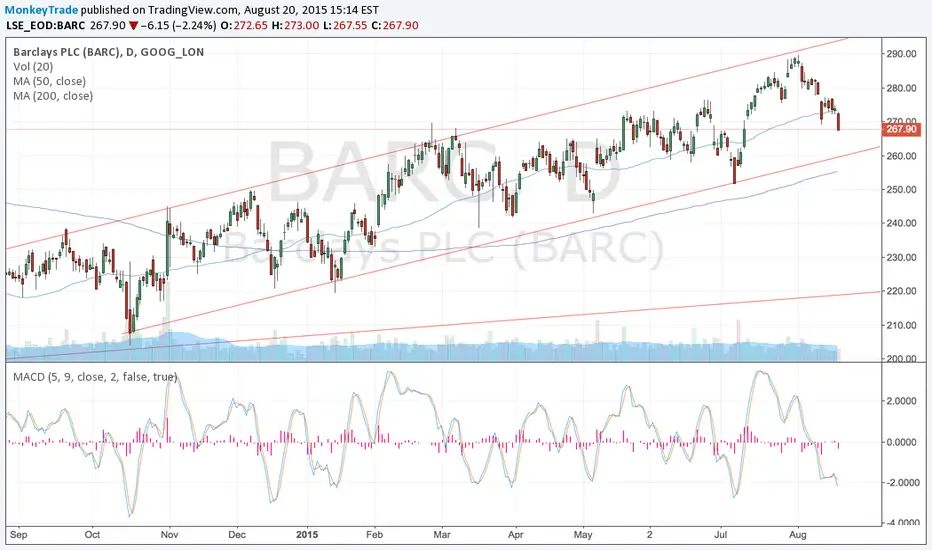Click the May label on time axis
The height and width of the screenshot is (550, 932).
[583, 535]
